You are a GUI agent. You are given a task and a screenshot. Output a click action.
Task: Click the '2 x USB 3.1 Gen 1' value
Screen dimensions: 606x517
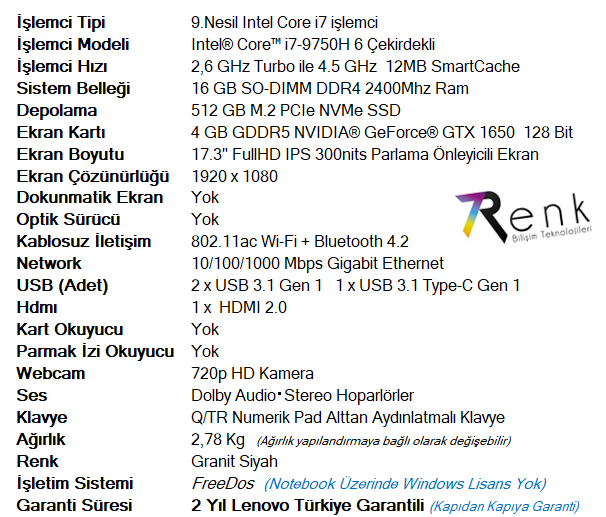click(257, 286)
